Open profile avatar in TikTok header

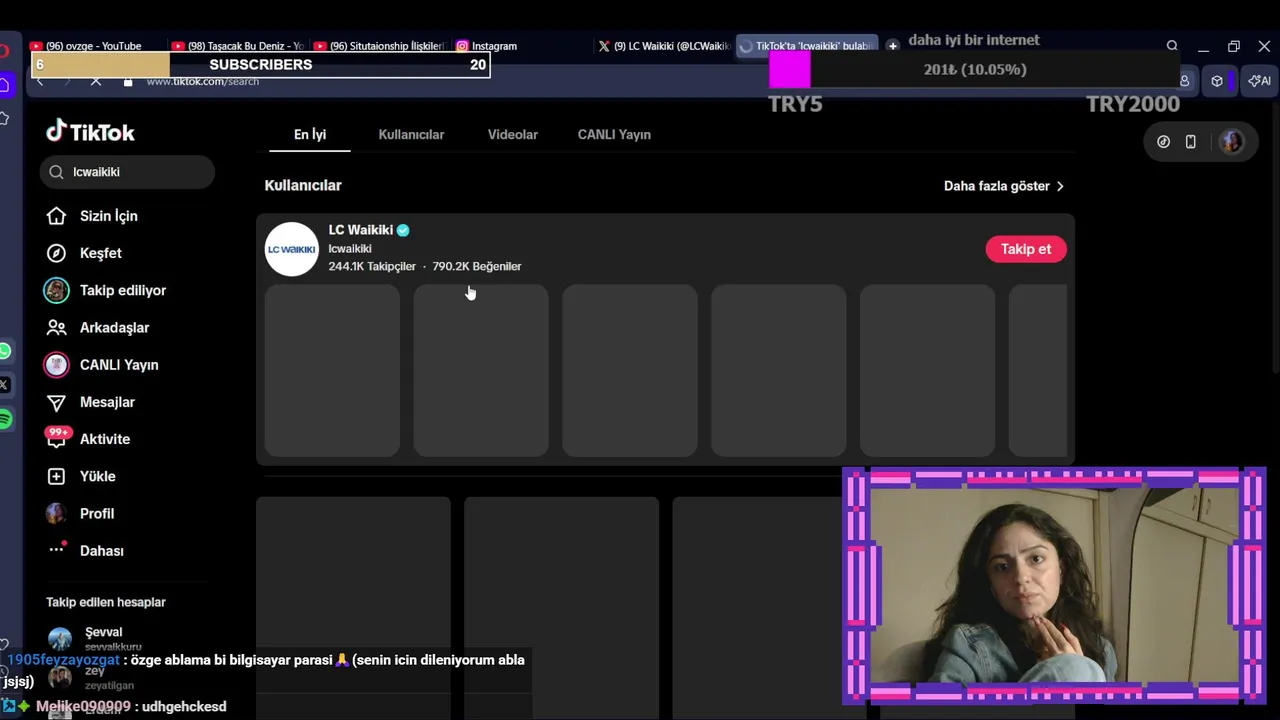point(1231,142)
